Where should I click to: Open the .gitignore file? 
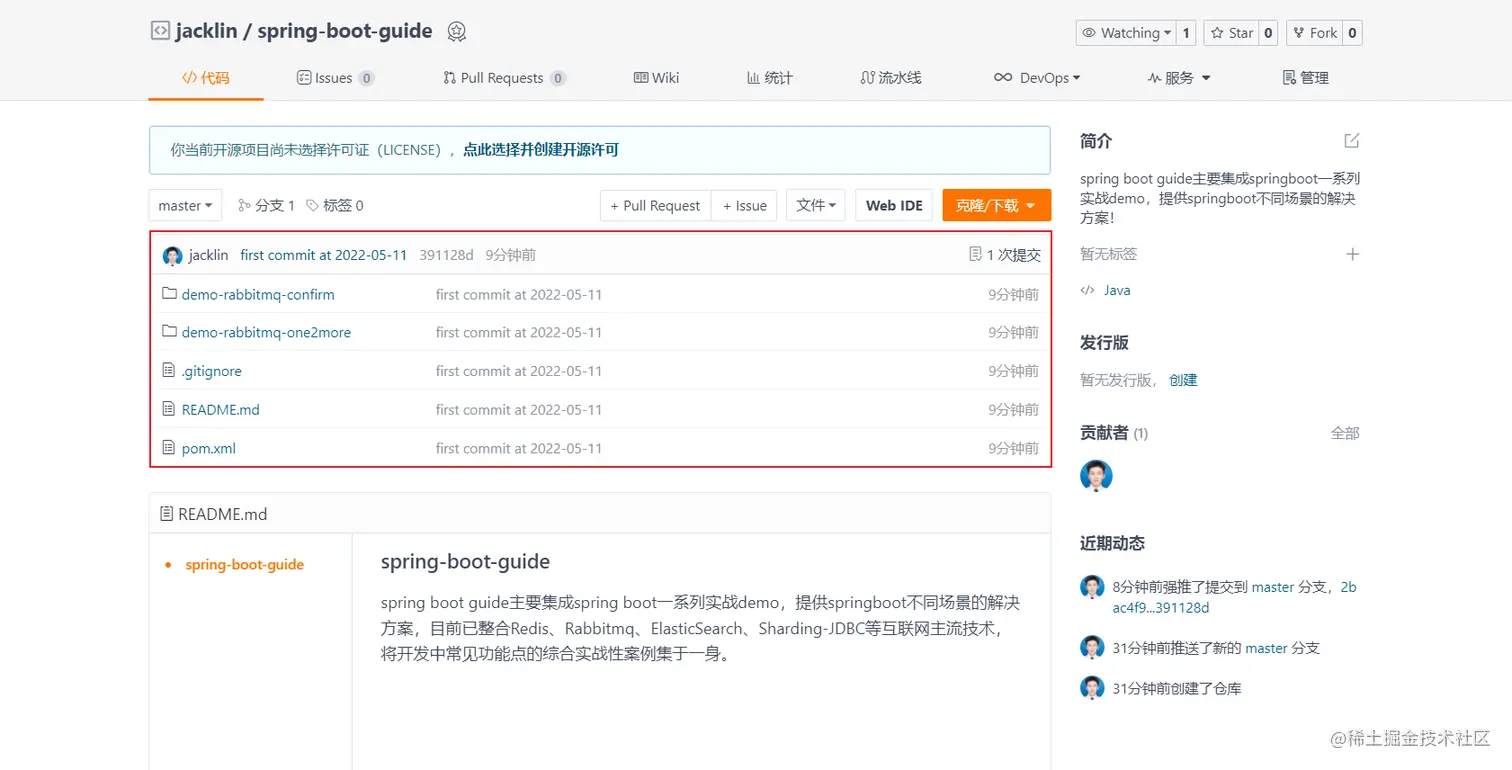tap(212, 371)
